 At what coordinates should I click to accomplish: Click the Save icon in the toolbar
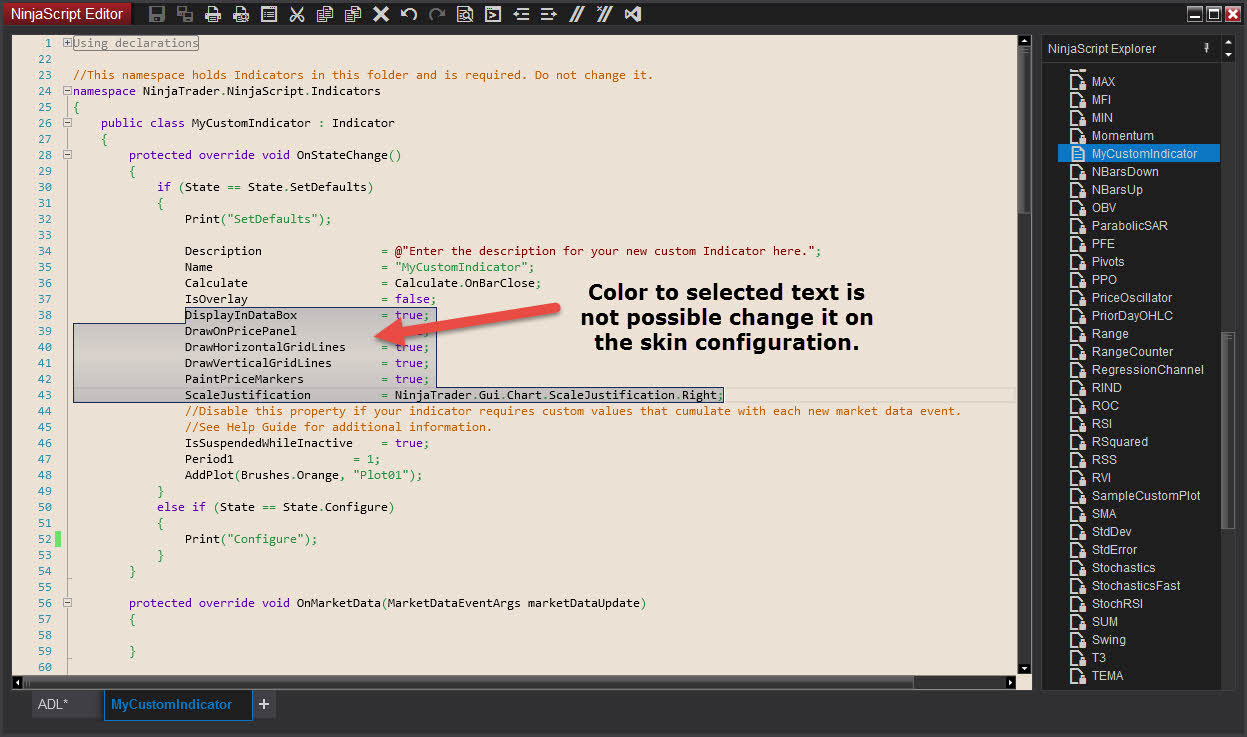tap(157, 14)
